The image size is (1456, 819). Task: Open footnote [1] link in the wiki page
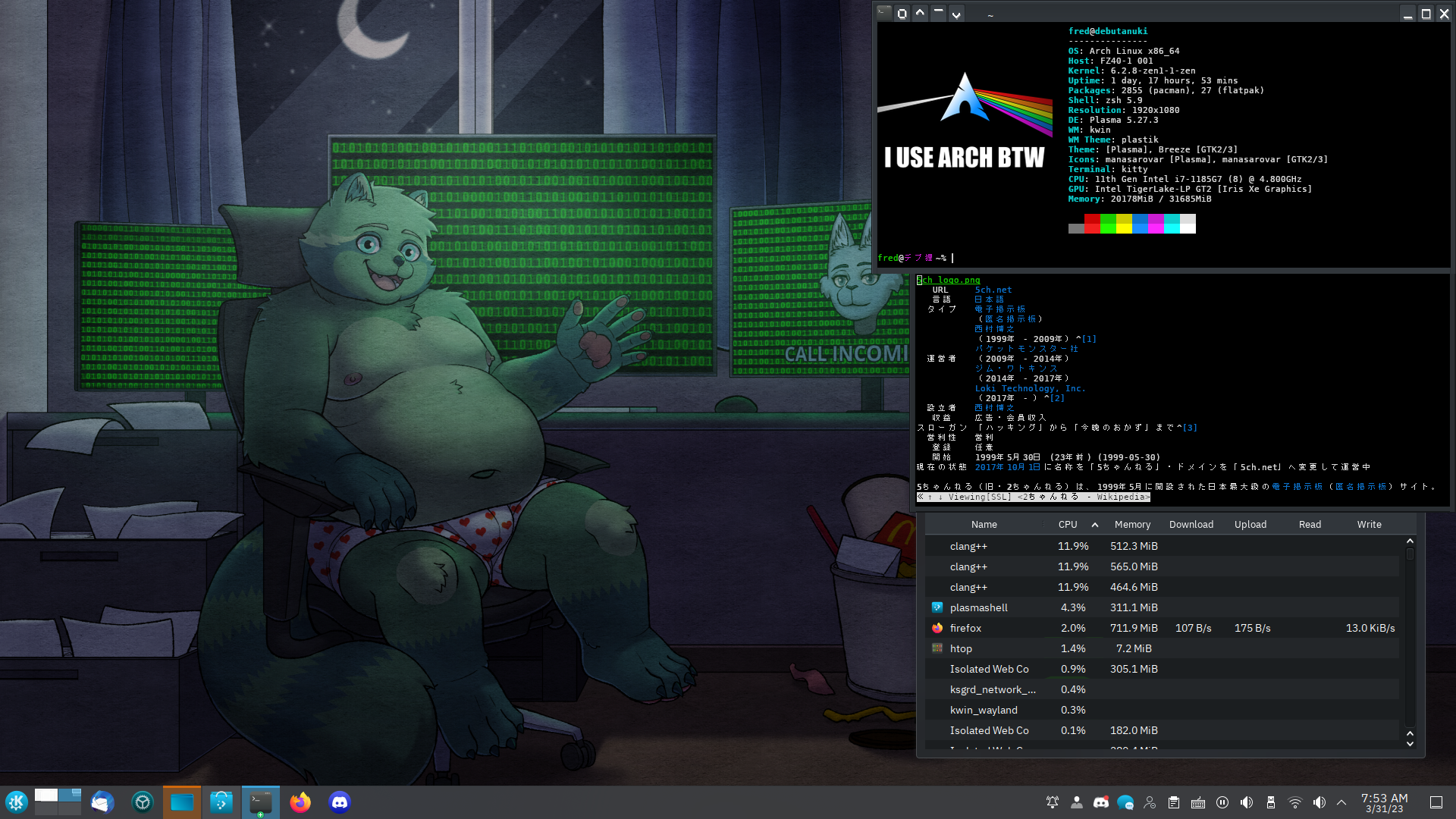1089,339
